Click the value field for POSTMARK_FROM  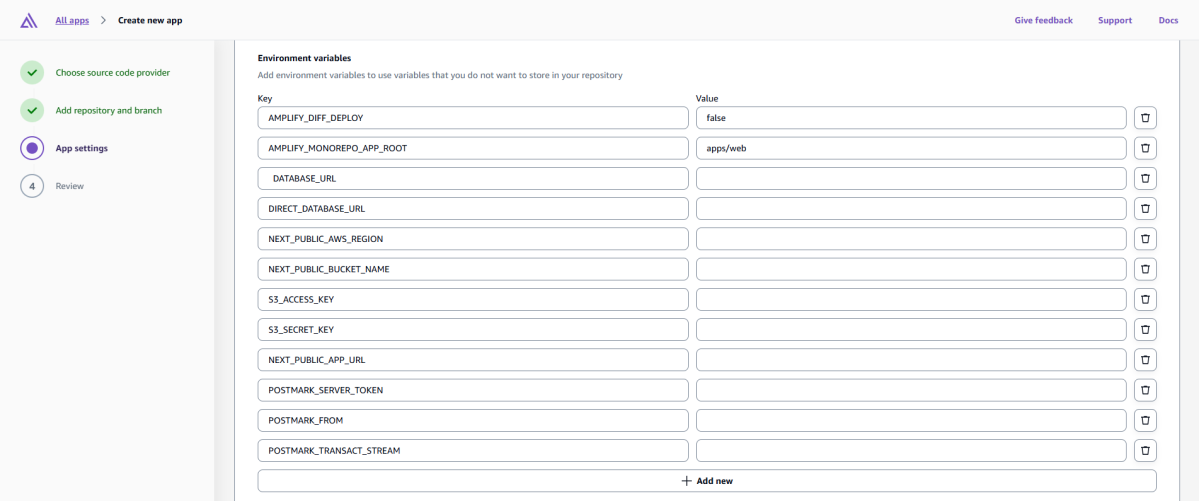tap(911, 421)
